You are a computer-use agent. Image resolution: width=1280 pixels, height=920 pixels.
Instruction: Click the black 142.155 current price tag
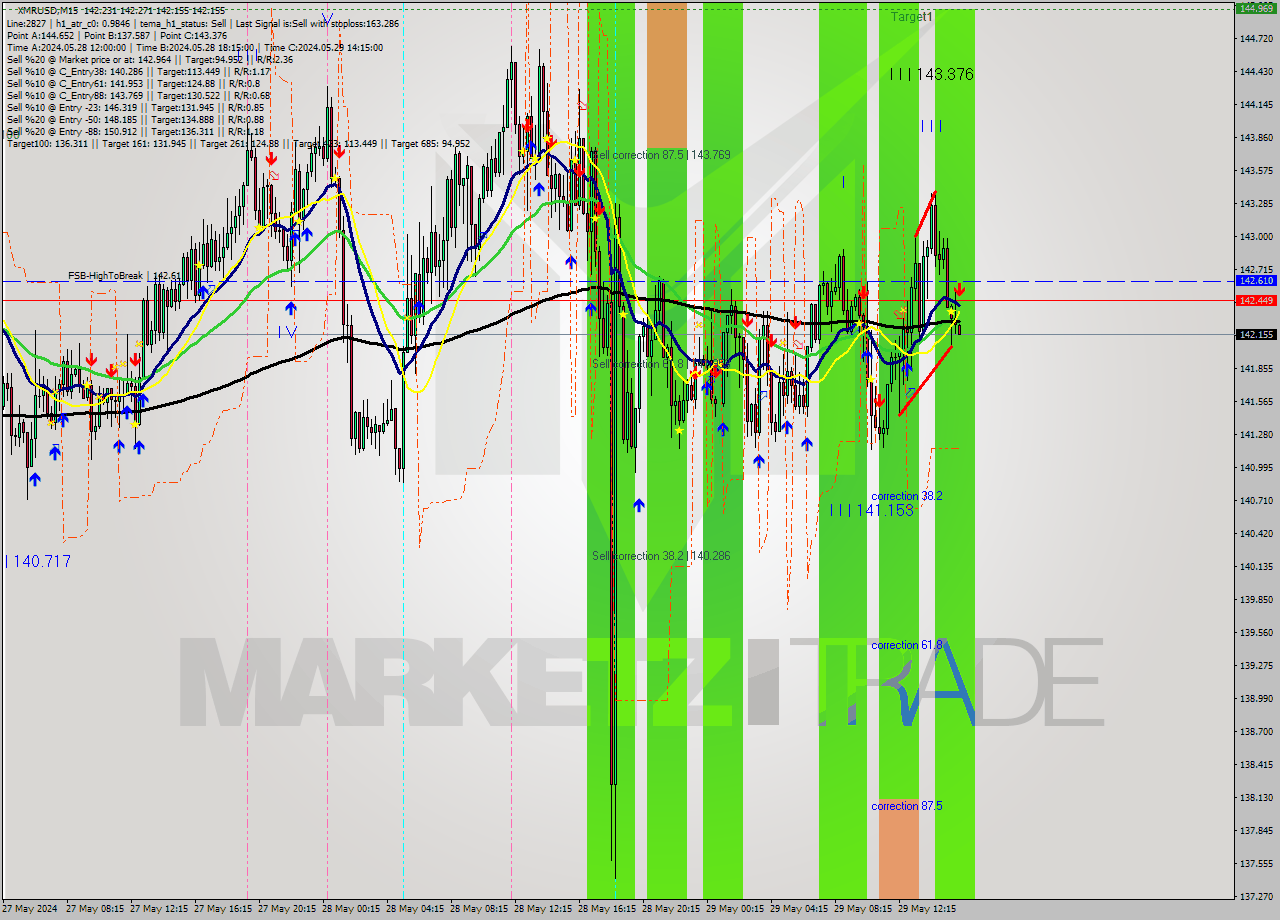tap(1256, 335)
